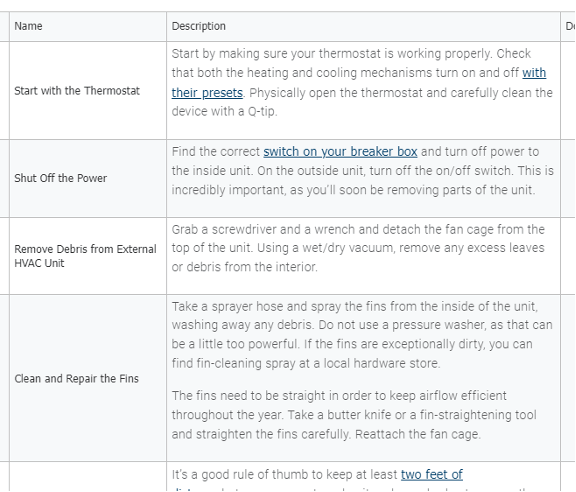This screenshot has height=492, width=576.
Task: Click the Name column header
Action: (88, 26)
